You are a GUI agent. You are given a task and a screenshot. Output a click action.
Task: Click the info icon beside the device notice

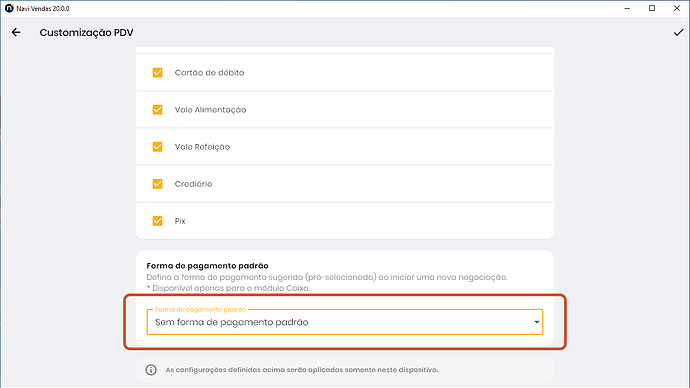[151, 370]
